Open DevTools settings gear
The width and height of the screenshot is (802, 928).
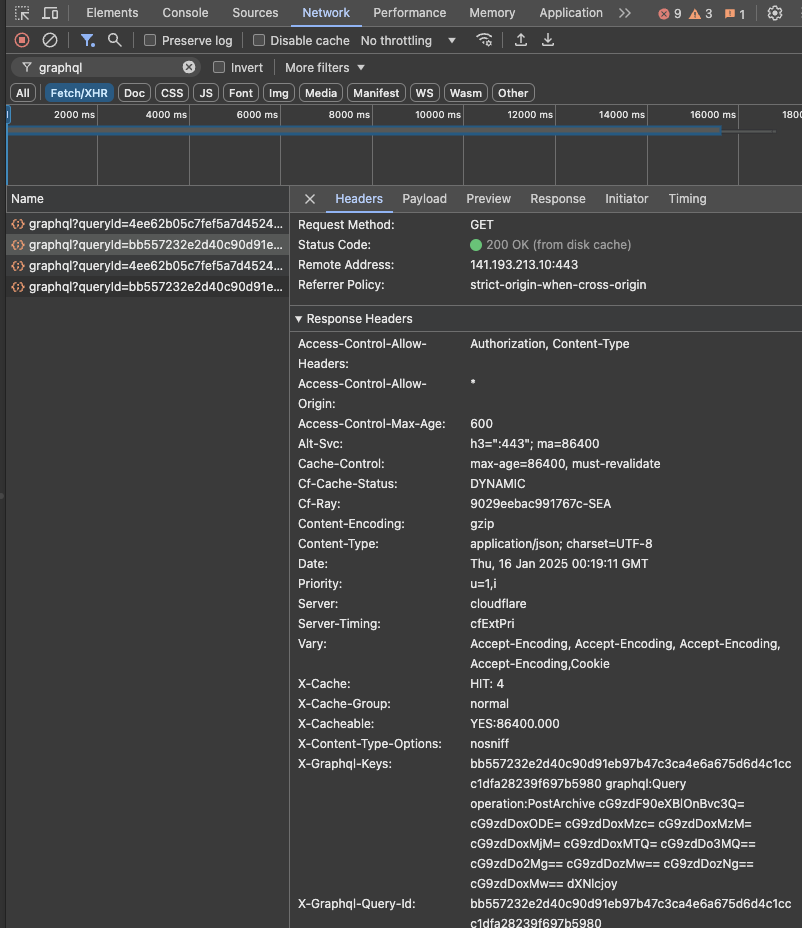(x=774, y=12)
